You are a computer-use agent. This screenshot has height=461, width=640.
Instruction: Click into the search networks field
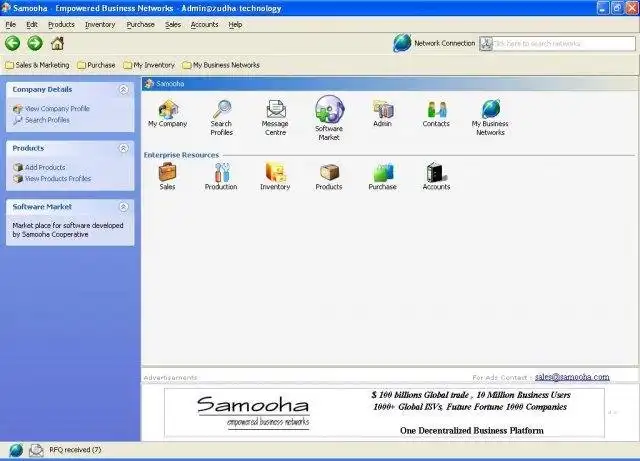564,43
